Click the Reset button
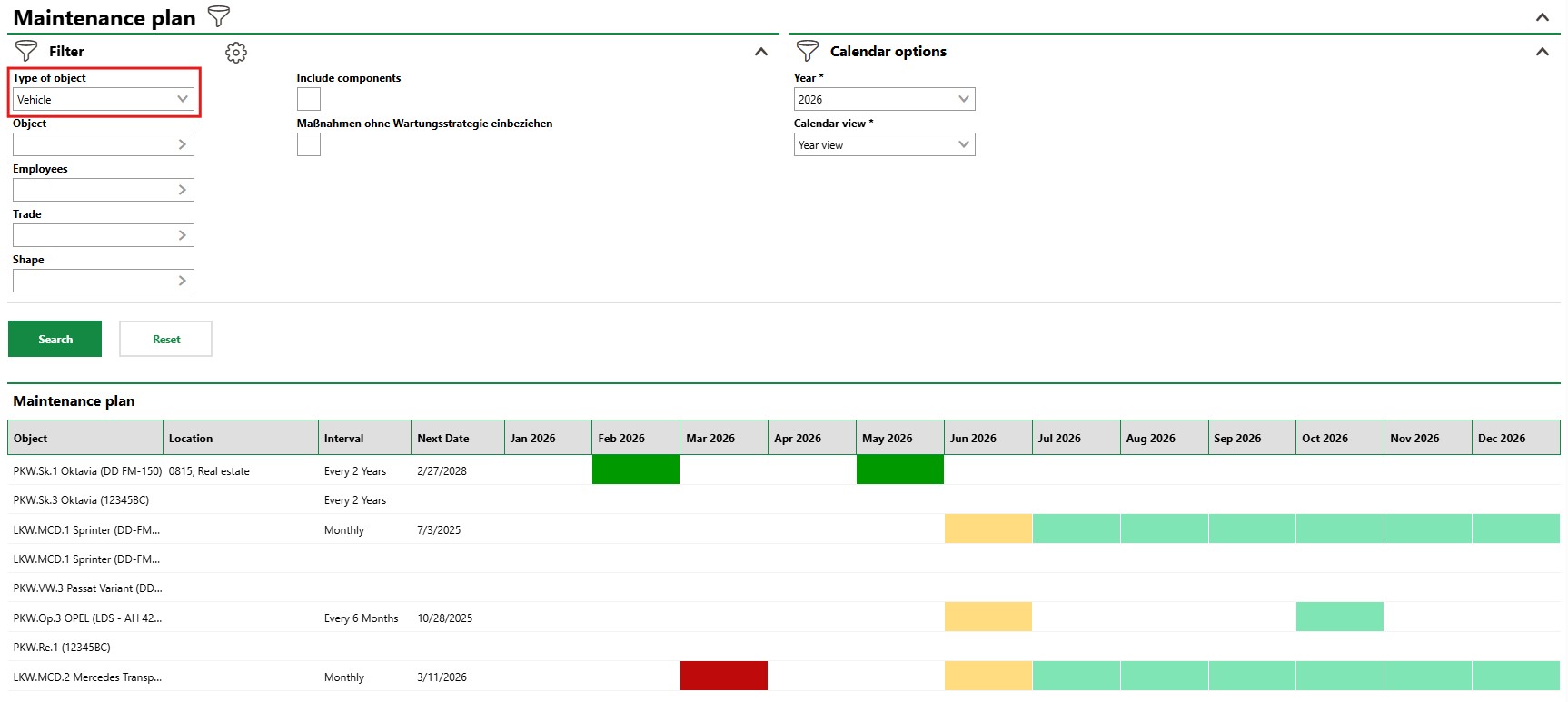Screen dimensions: 1568x702 165,339
